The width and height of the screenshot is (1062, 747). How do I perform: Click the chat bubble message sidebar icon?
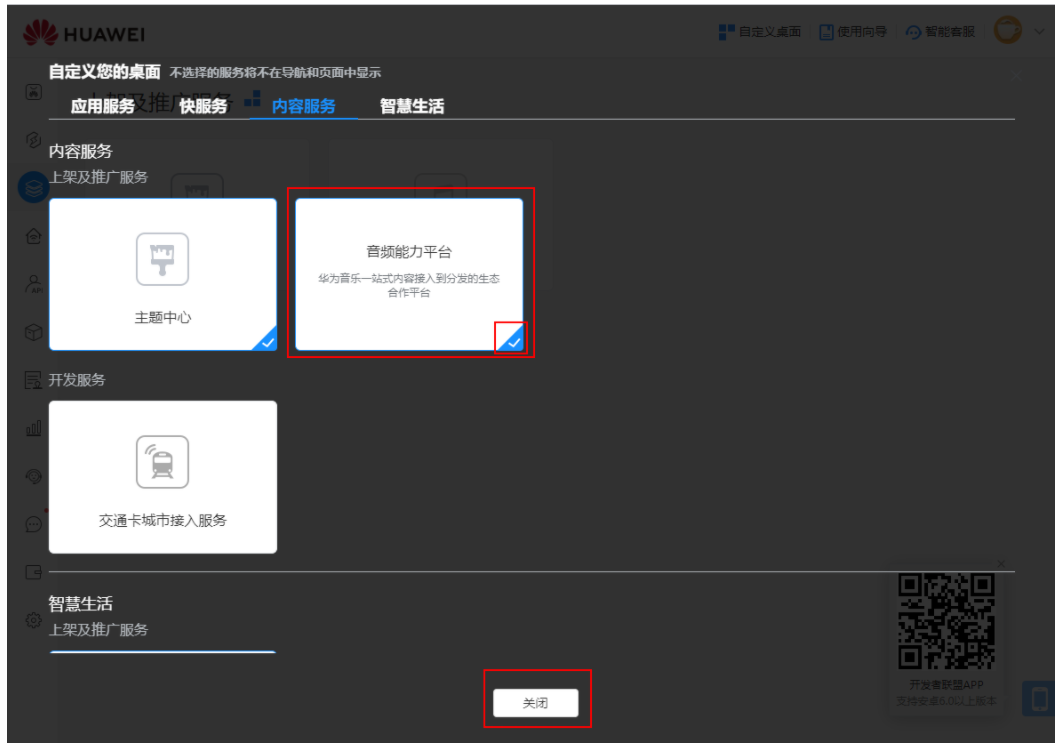point(34,524)
